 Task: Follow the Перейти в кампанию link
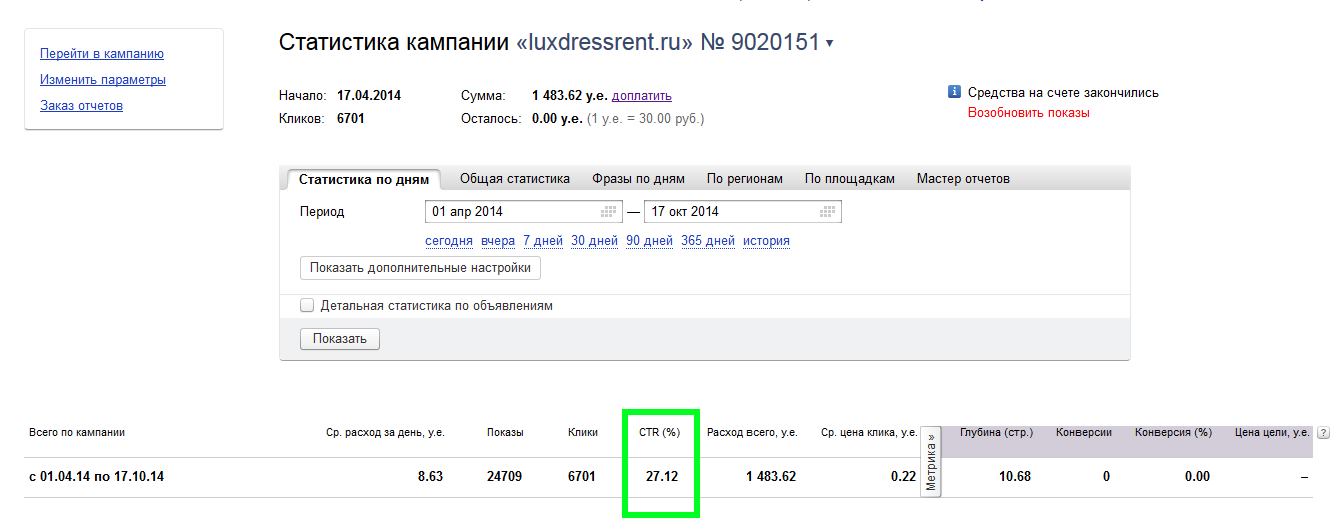tap(102, 54)
